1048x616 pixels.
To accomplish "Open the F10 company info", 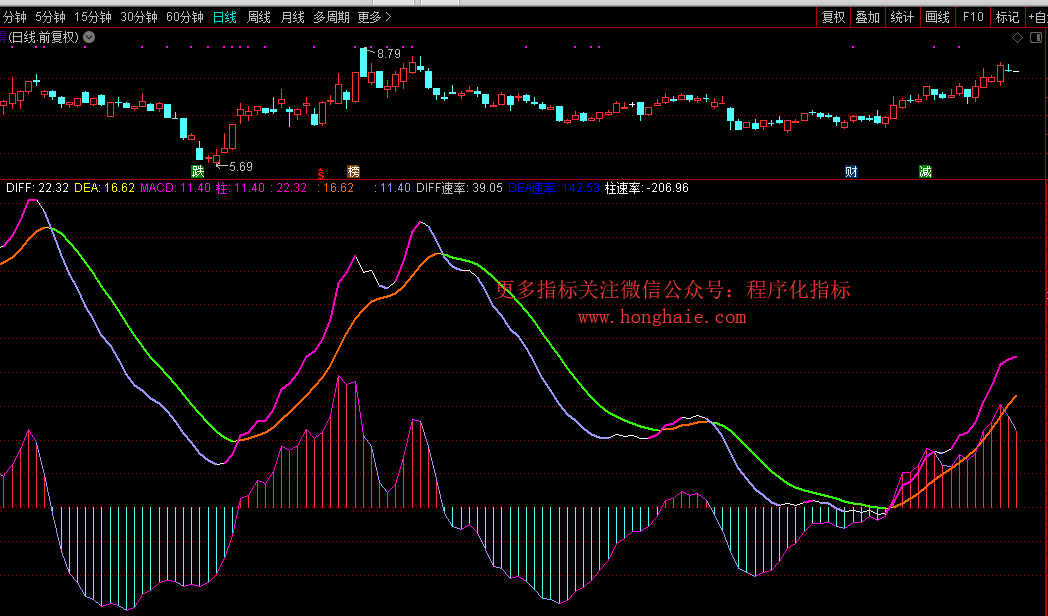I will coord(972,17).
